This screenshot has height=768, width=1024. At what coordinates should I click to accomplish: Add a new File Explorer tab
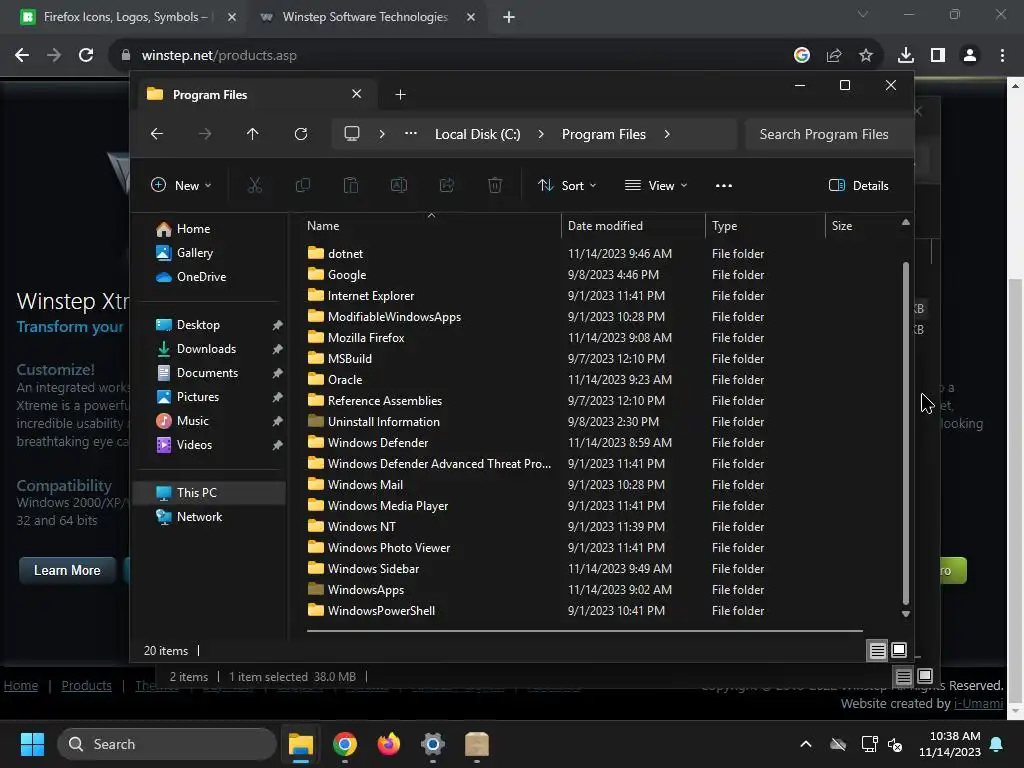pos(400,95)
